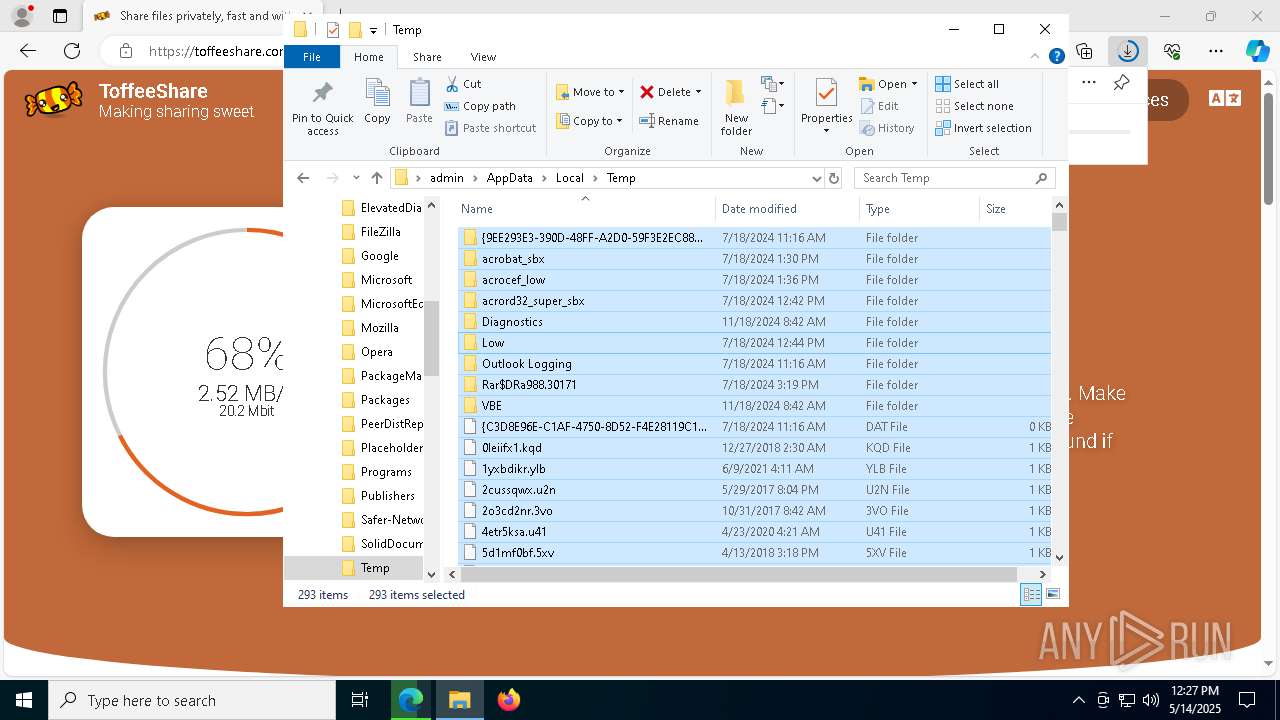Open recent locations dropdown arrow

click(x=356, y=178)
